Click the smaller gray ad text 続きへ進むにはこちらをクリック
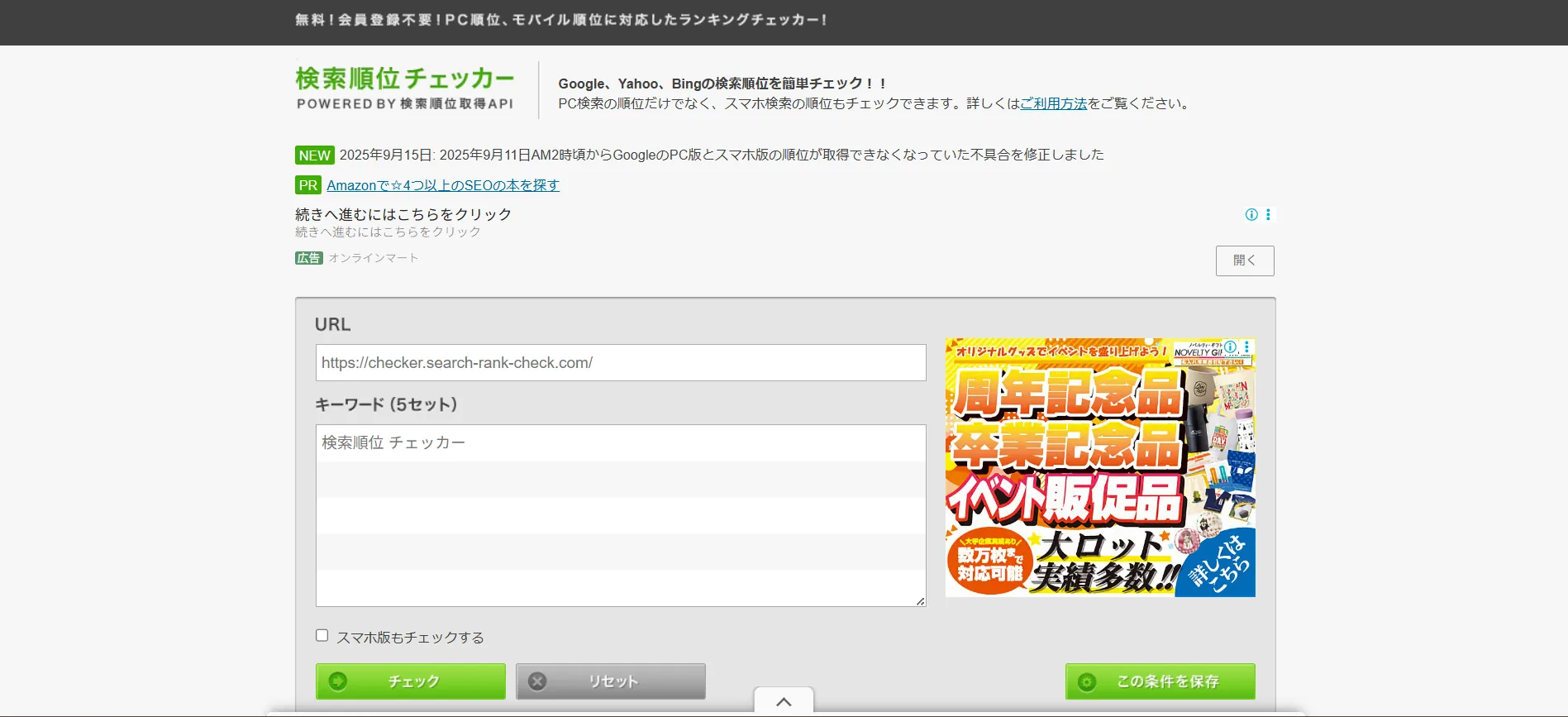Image resolution: width=1568 pixels, height=717 pixels. 388,232
